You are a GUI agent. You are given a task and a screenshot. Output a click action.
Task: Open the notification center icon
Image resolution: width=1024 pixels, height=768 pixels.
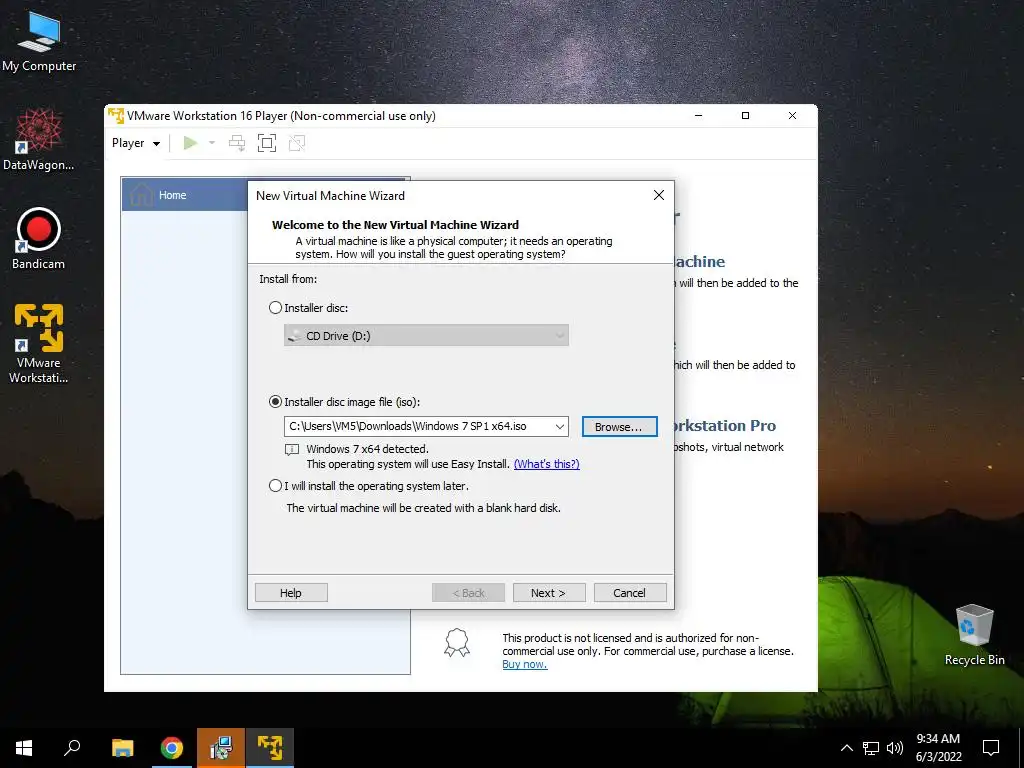tap(991, 748)
